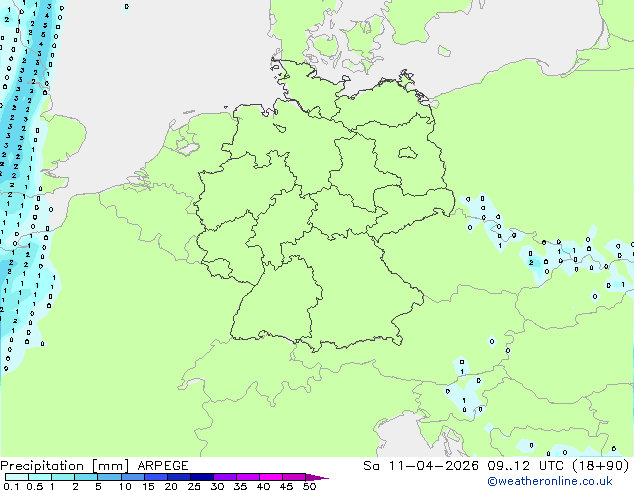Click the 35–40 mm legend color swatch

tap(247, 477)
